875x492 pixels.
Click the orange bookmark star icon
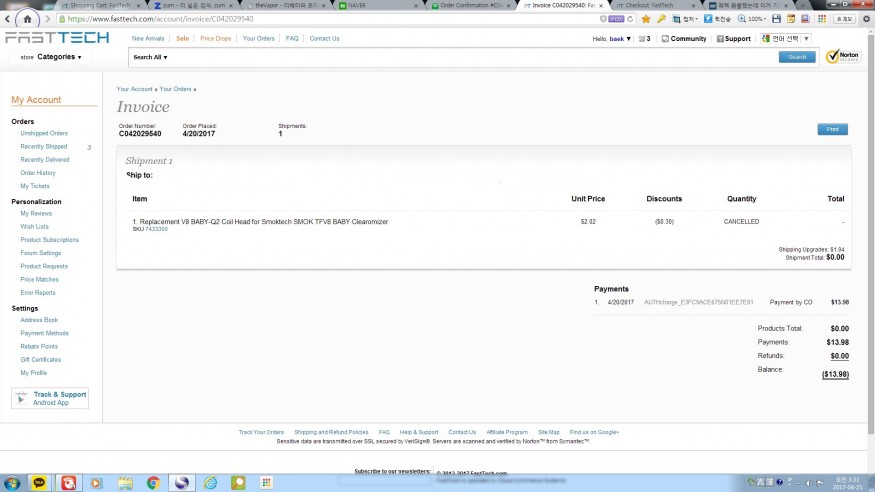[x=646, y=19]
